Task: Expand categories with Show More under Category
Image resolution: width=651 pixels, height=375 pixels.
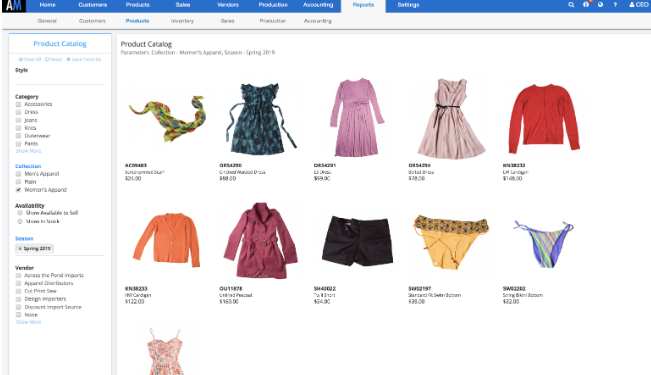Action: [x=28, y=151]
